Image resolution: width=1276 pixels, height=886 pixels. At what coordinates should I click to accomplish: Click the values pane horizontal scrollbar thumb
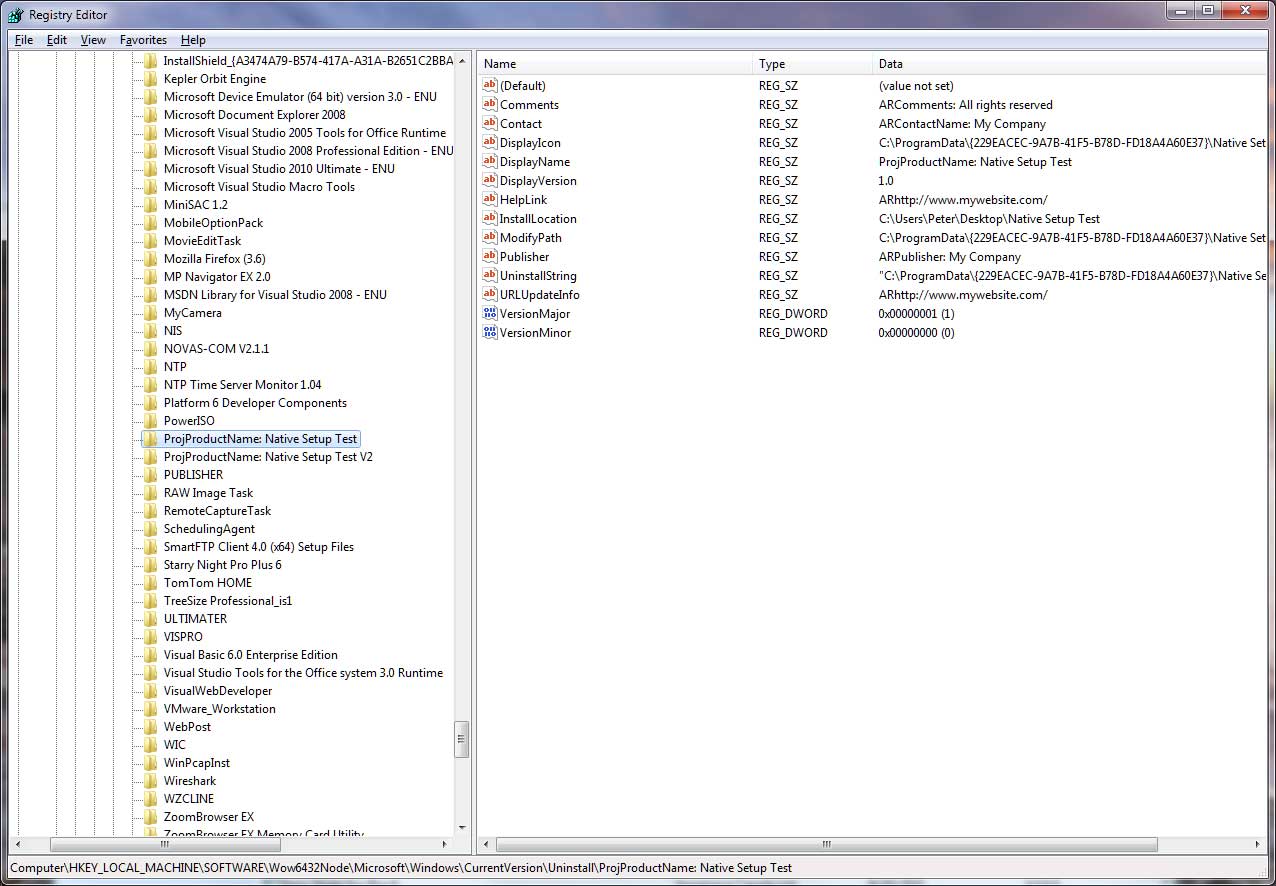pyautogui.click(x=827, y=845)
